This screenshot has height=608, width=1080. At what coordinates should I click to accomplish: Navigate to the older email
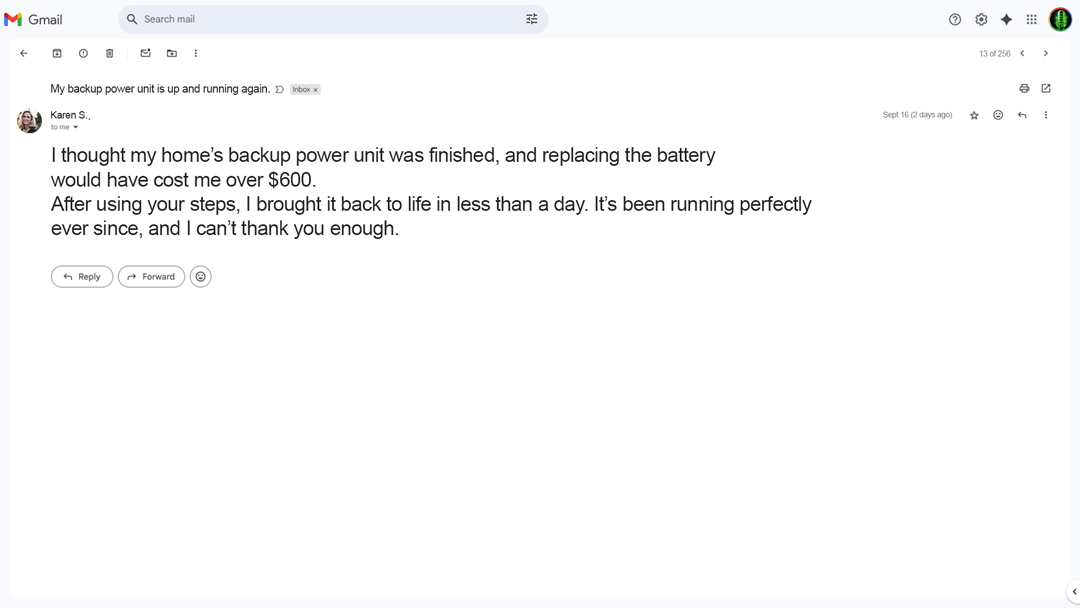click(1046, 53)
